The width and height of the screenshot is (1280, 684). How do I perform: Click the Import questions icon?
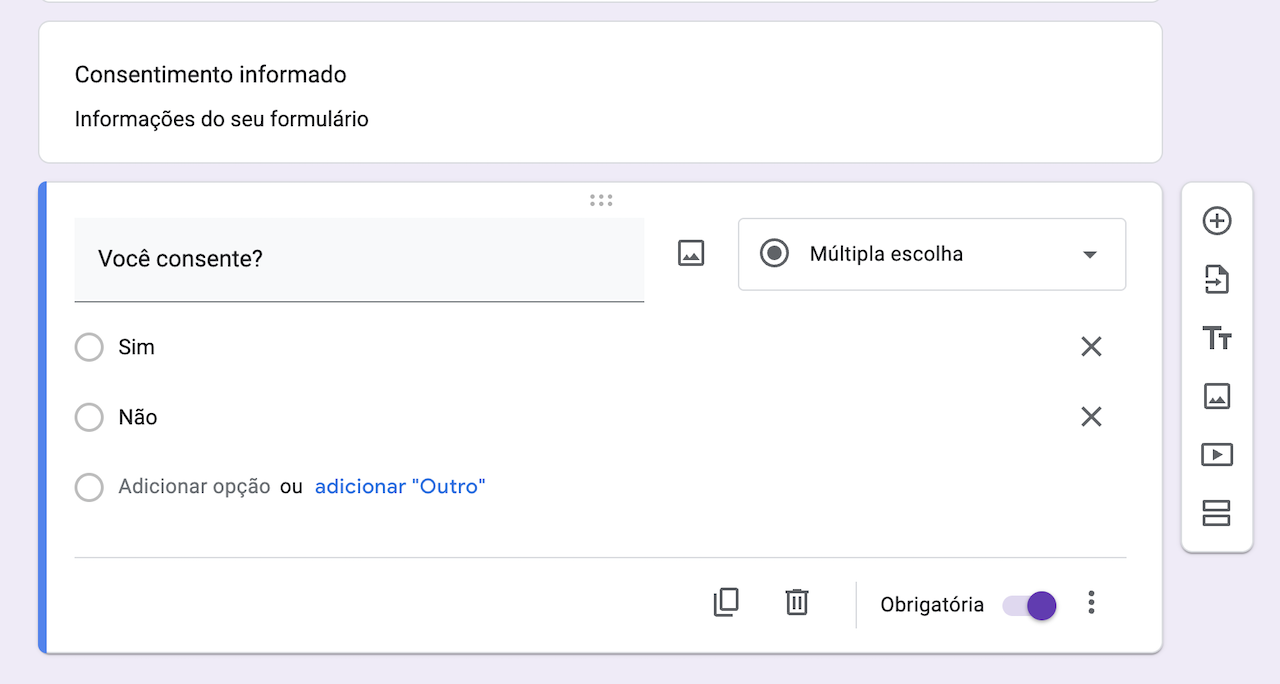point(1216,279)
